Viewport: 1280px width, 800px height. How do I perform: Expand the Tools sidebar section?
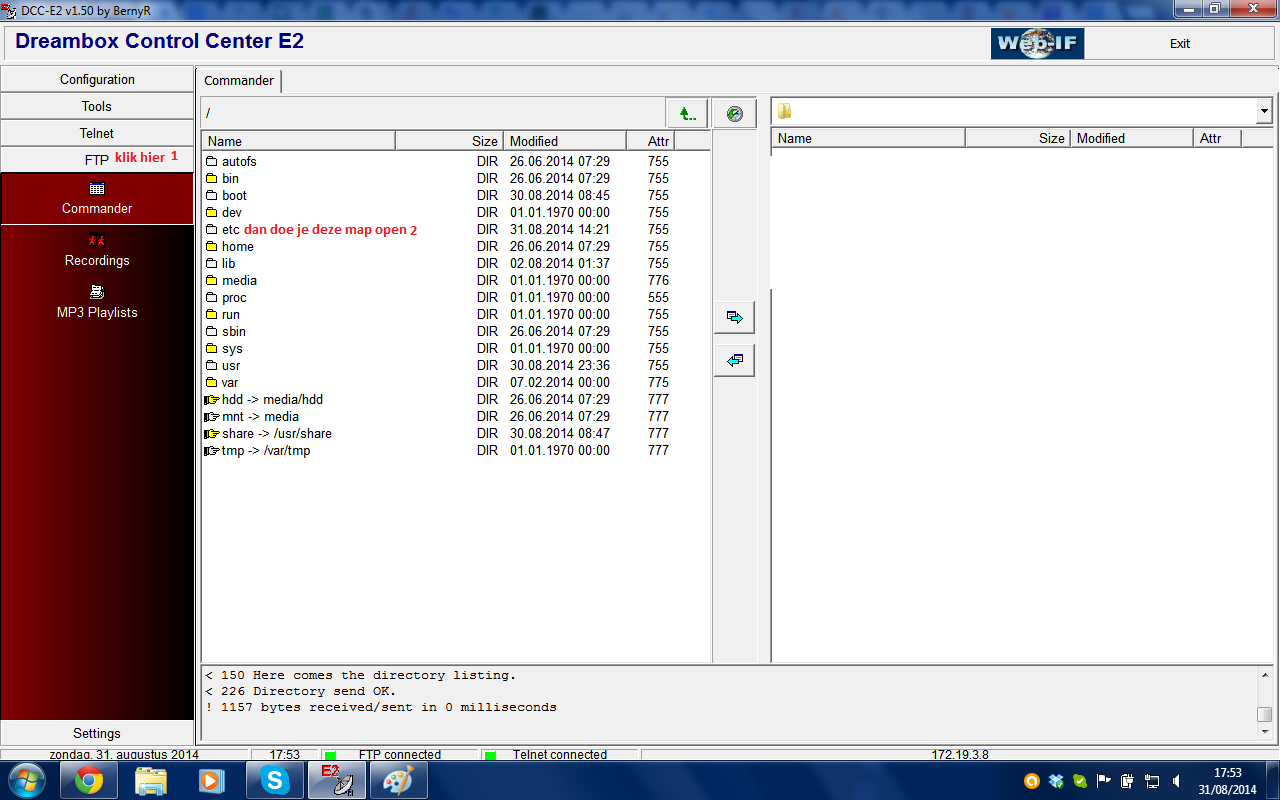click(x=97, y=106)
